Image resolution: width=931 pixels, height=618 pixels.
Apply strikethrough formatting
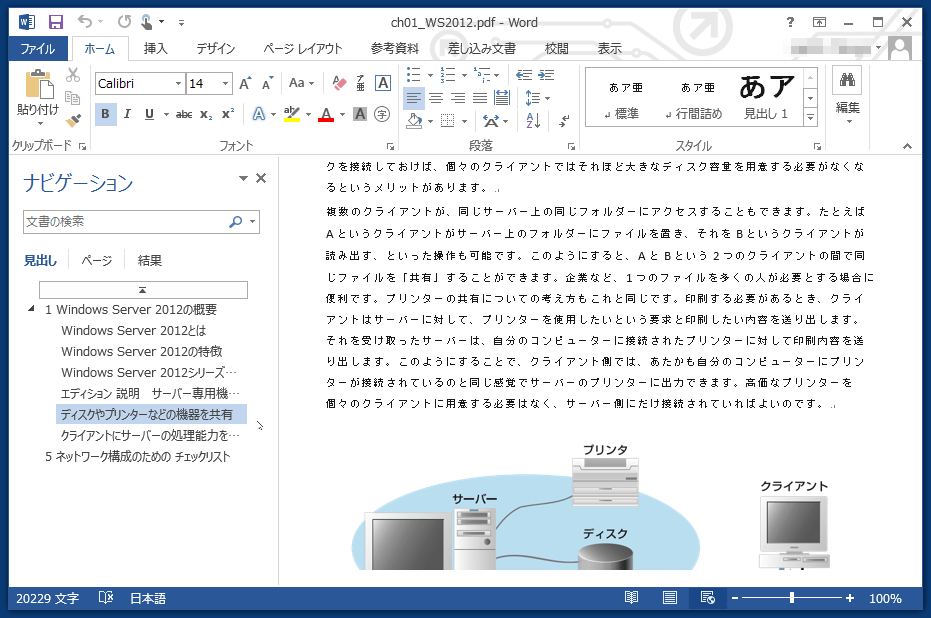point(184,114)
